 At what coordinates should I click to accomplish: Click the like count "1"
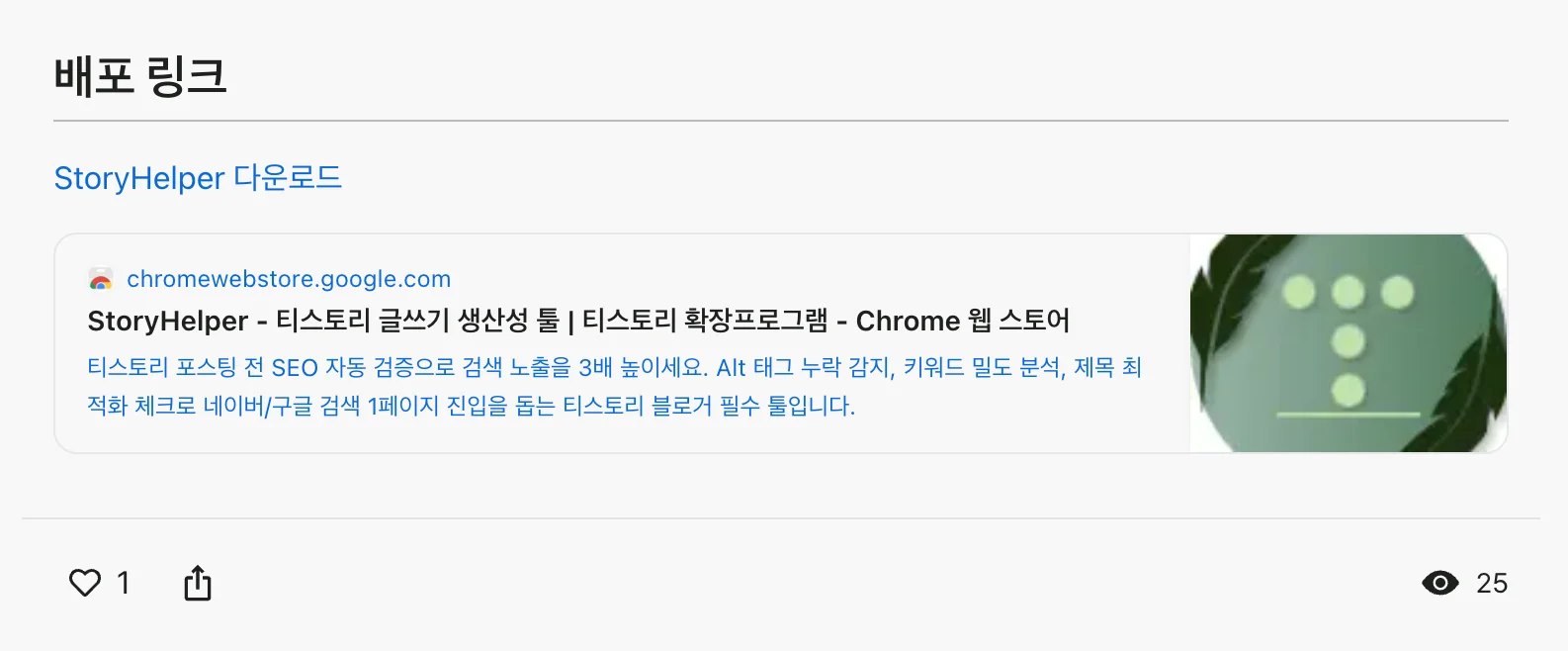[124, 583]
